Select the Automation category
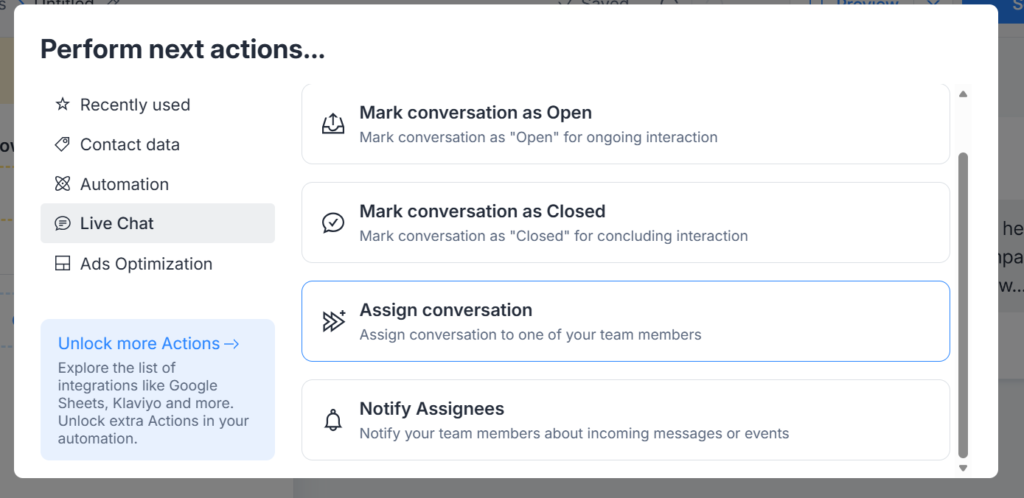This screenshot has width=1024, height=498. [x=124, y=184]
